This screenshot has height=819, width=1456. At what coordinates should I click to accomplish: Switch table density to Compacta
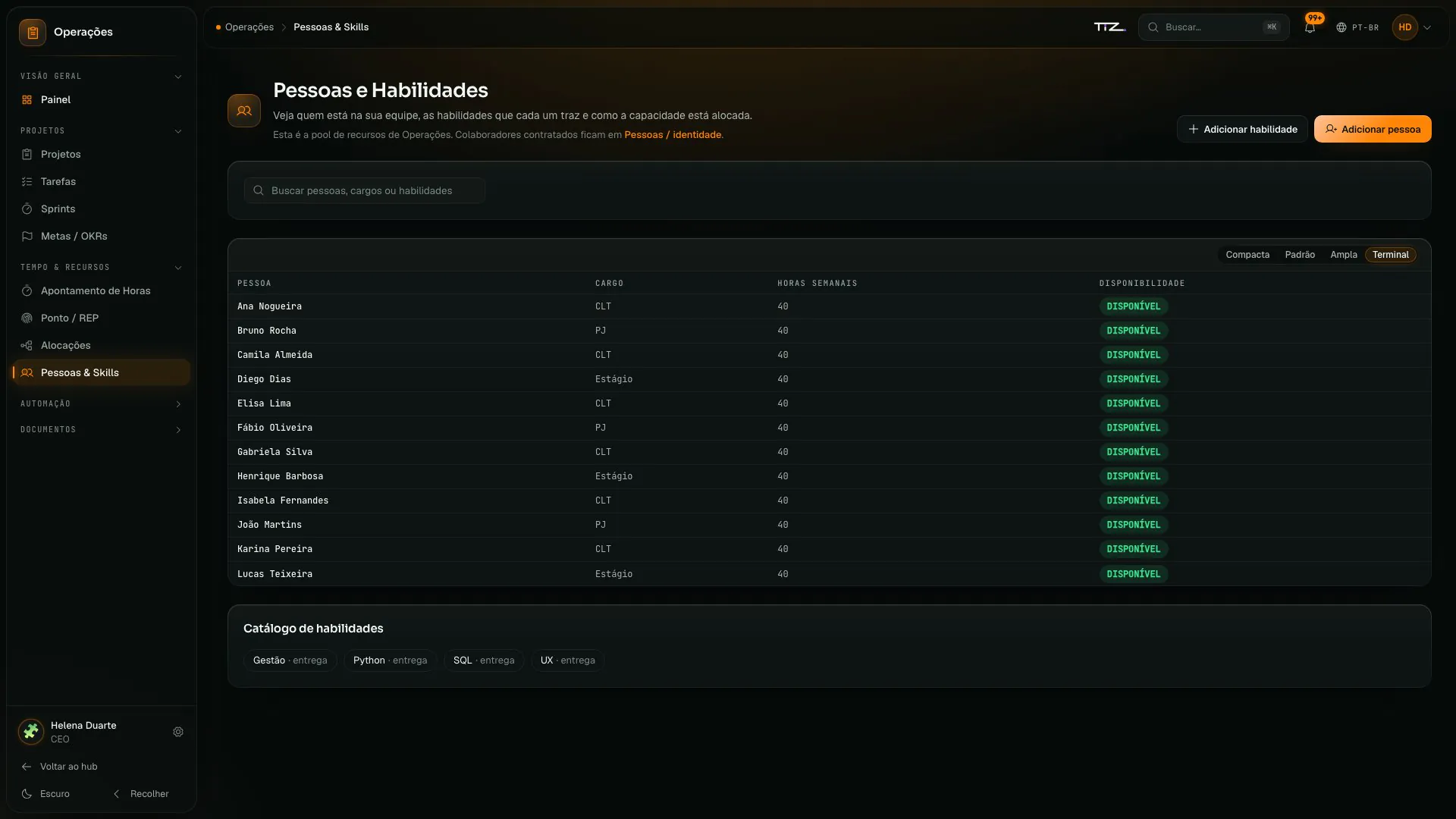(x=1247, y=255)
